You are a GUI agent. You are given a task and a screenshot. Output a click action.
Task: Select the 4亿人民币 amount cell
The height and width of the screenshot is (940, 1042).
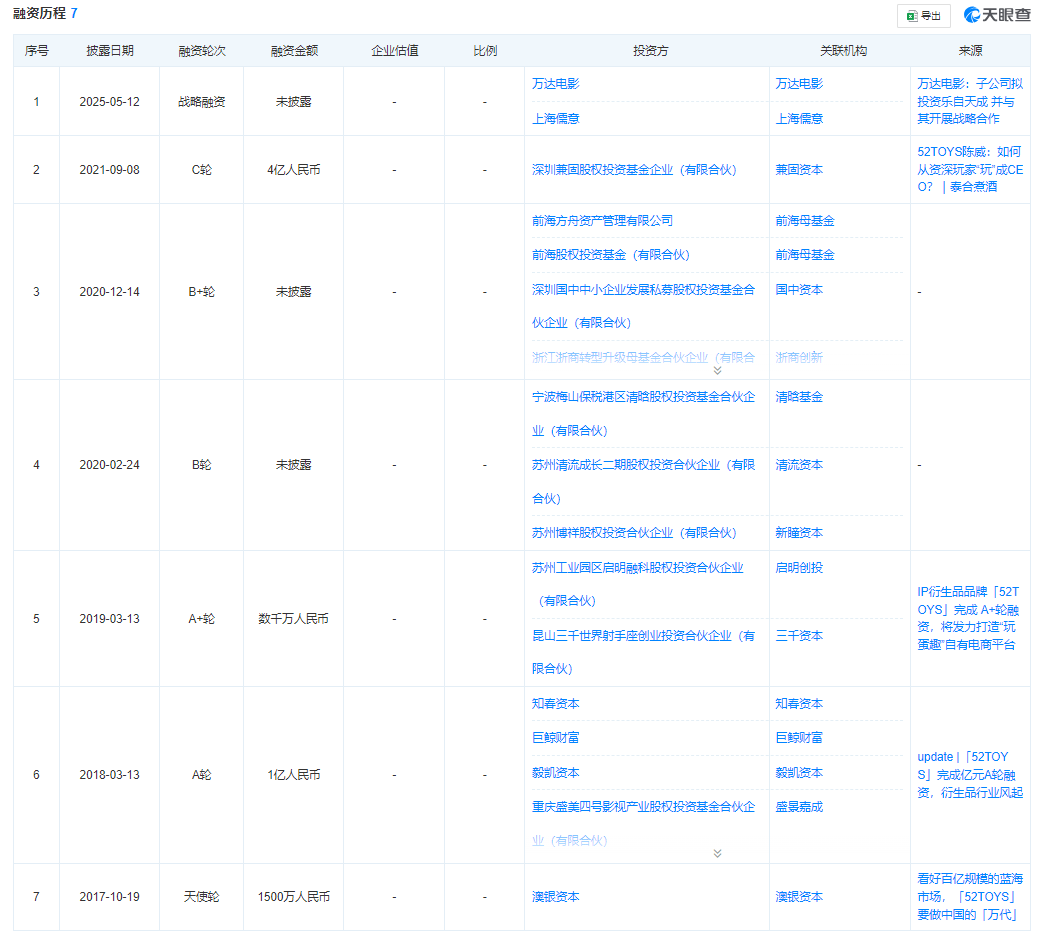pyautogui.click(x=294, y=170)
